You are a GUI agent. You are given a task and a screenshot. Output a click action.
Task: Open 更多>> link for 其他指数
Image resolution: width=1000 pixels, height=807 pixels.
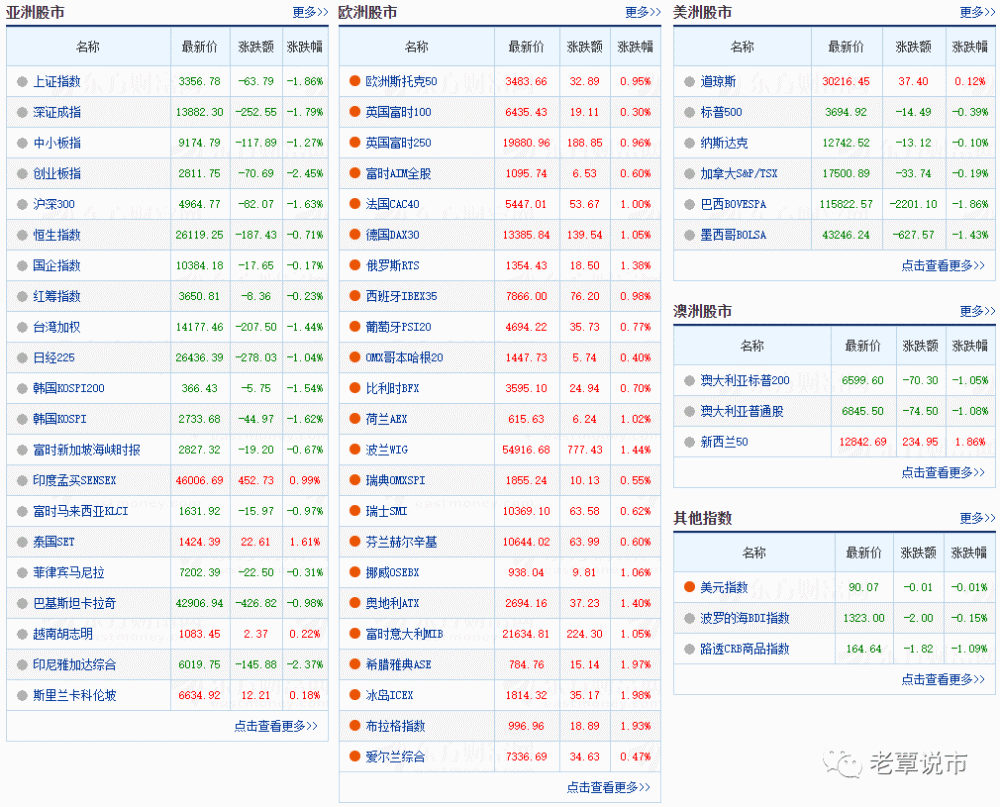978,518
